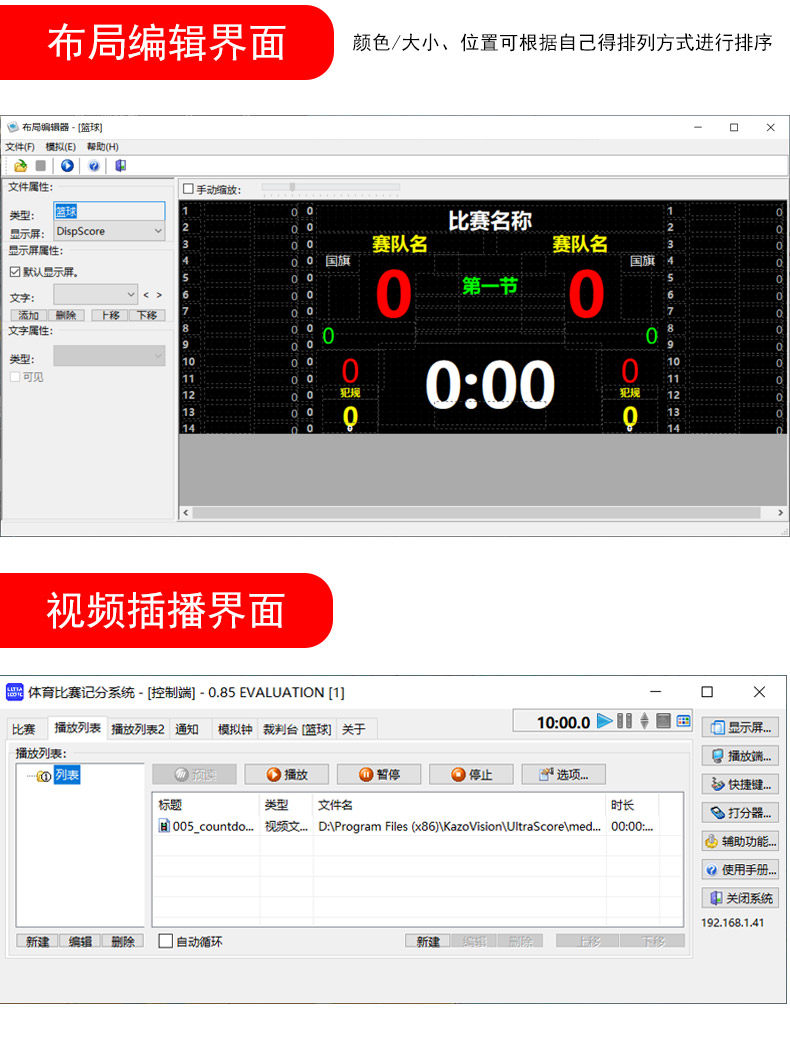Screen dimensions: 790x1057
Task: Click 新建 under the playlist tree
Action: (37, 941)
